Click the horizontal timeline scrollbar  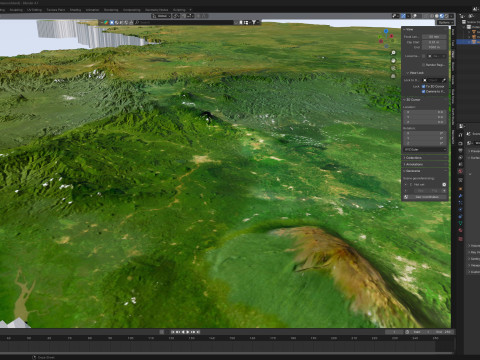[227, 353]
